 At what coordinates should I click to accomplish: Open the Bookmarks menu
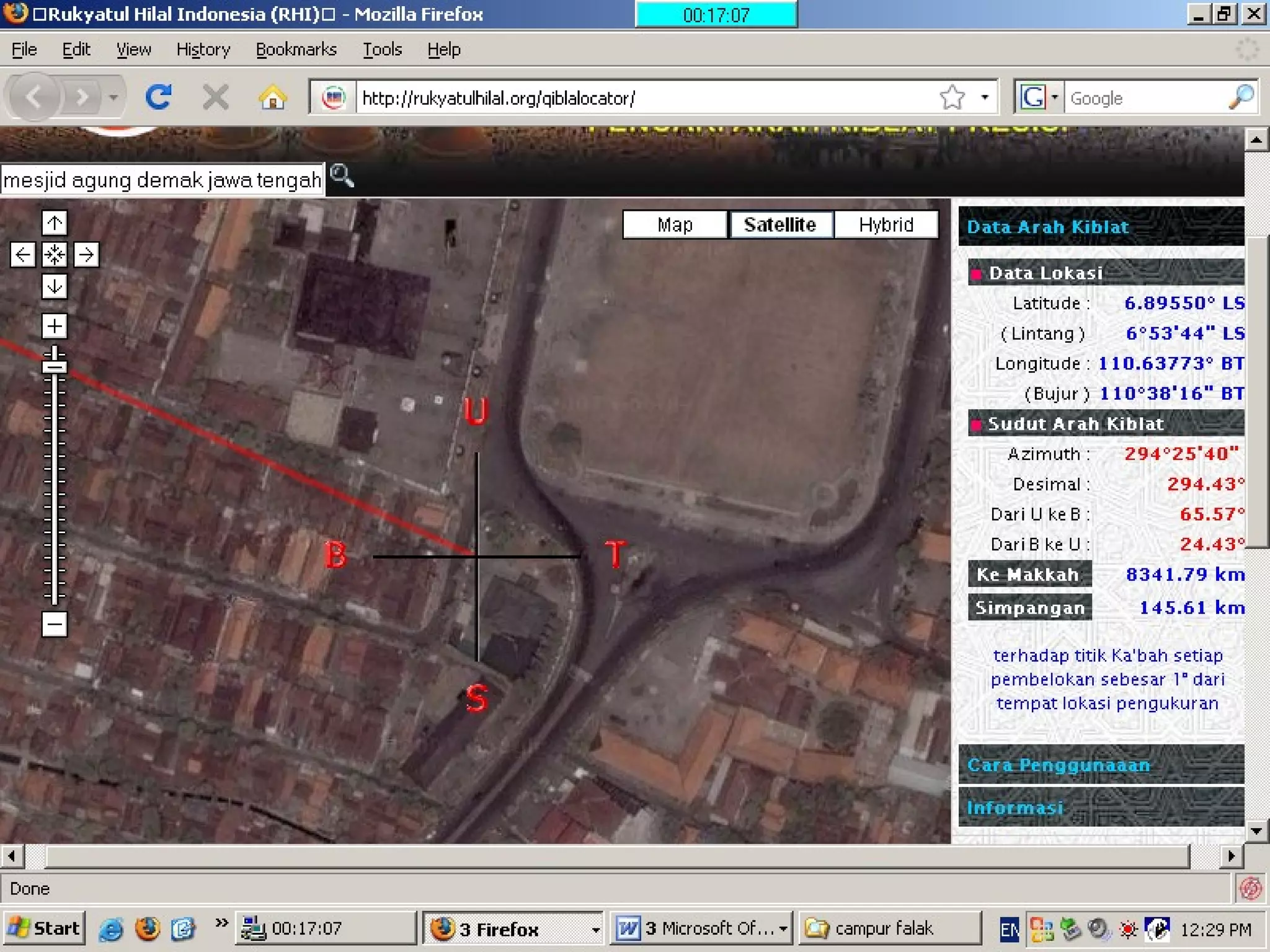click(296, 50)
